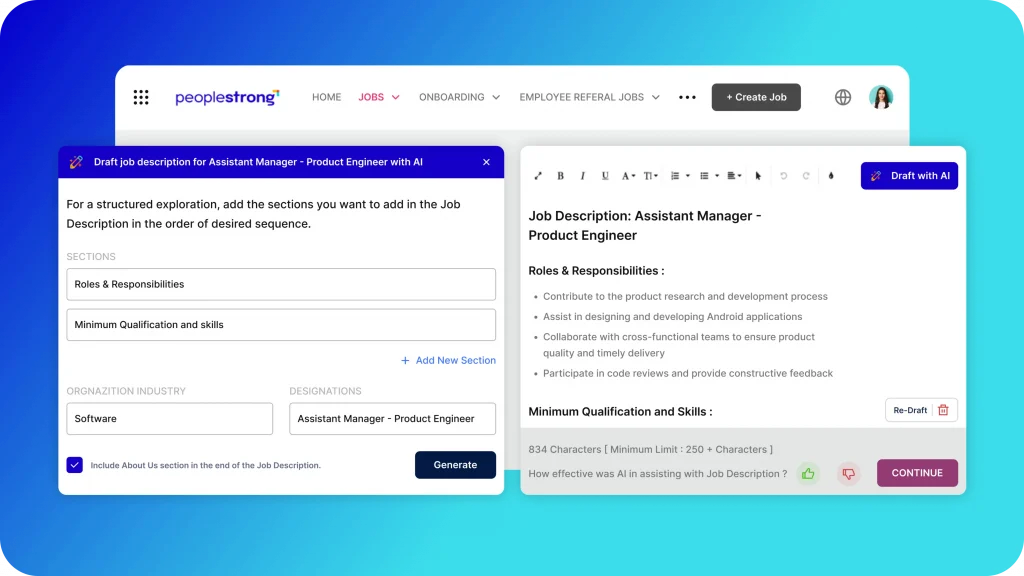This screenshot has width=1024, height=576.
Task: Delete the draft using trash icon
Action: [943, 410]
